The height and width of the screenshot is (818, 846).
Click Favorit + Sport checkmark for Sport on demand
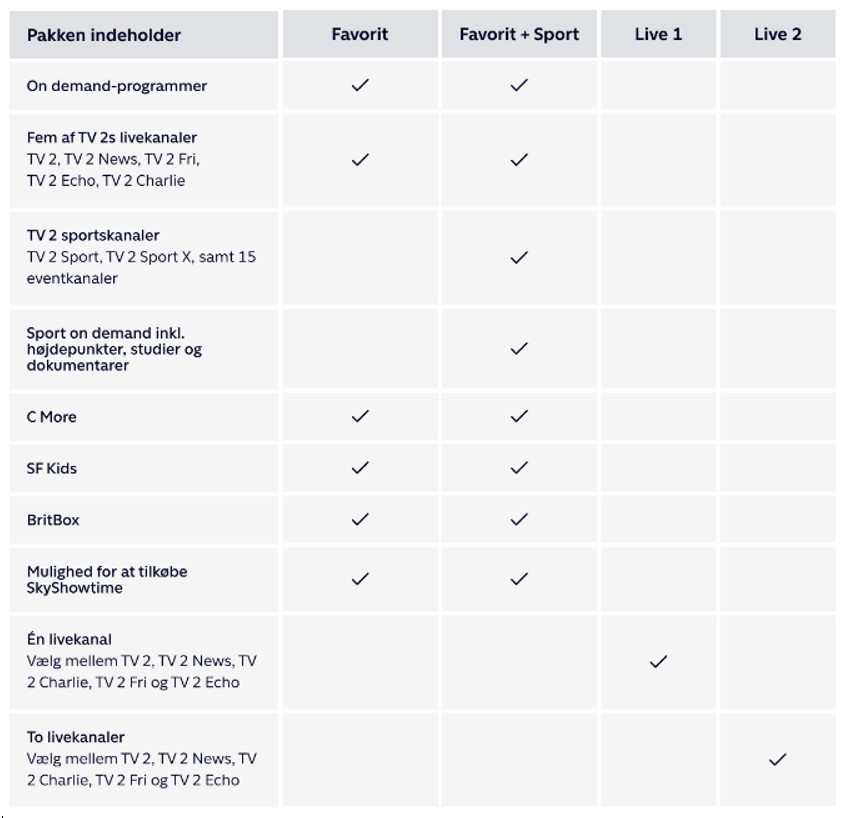pyautogui.click(x=519, y=348)
